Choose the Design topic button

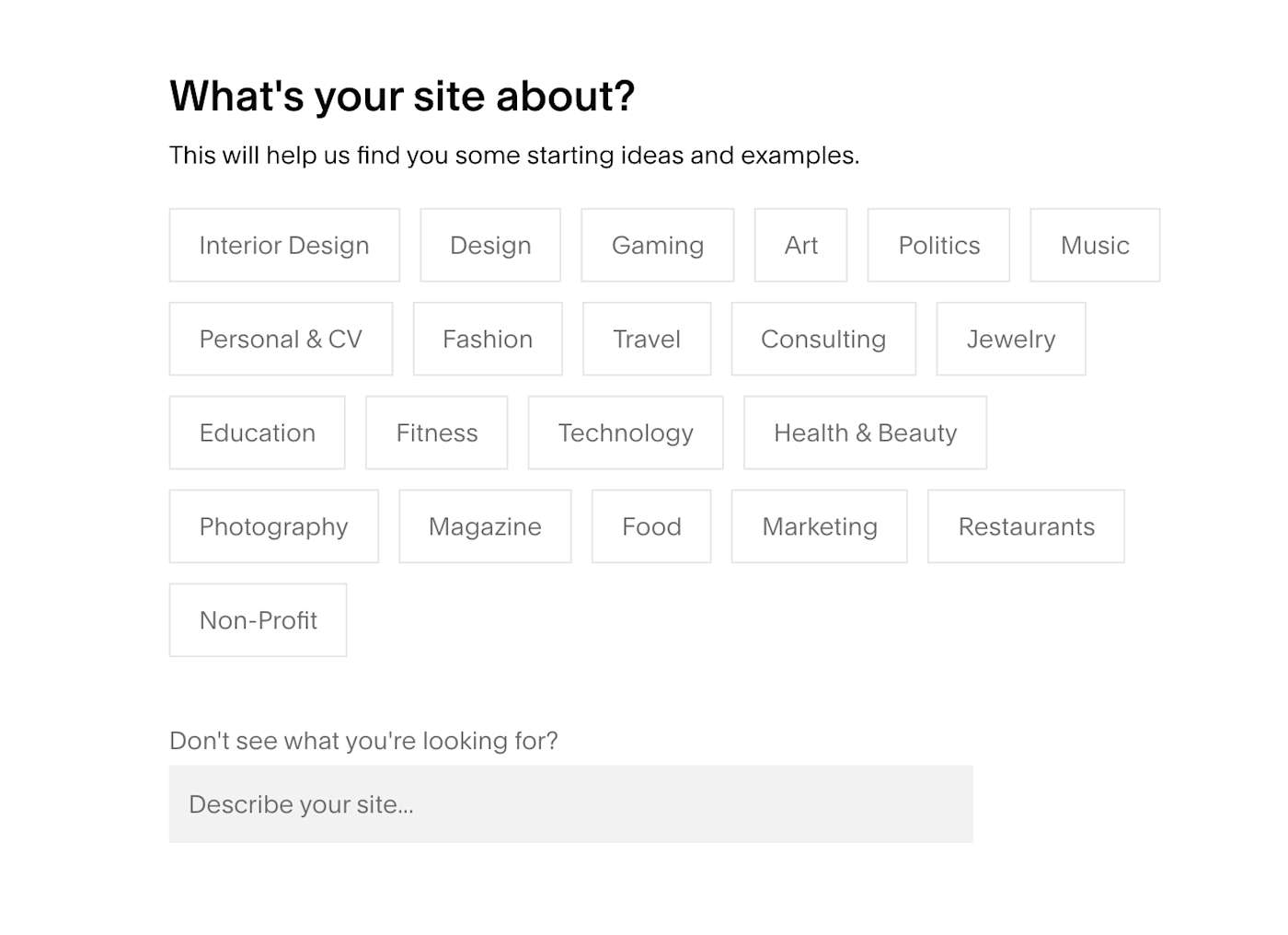click(x=490, y=245)
